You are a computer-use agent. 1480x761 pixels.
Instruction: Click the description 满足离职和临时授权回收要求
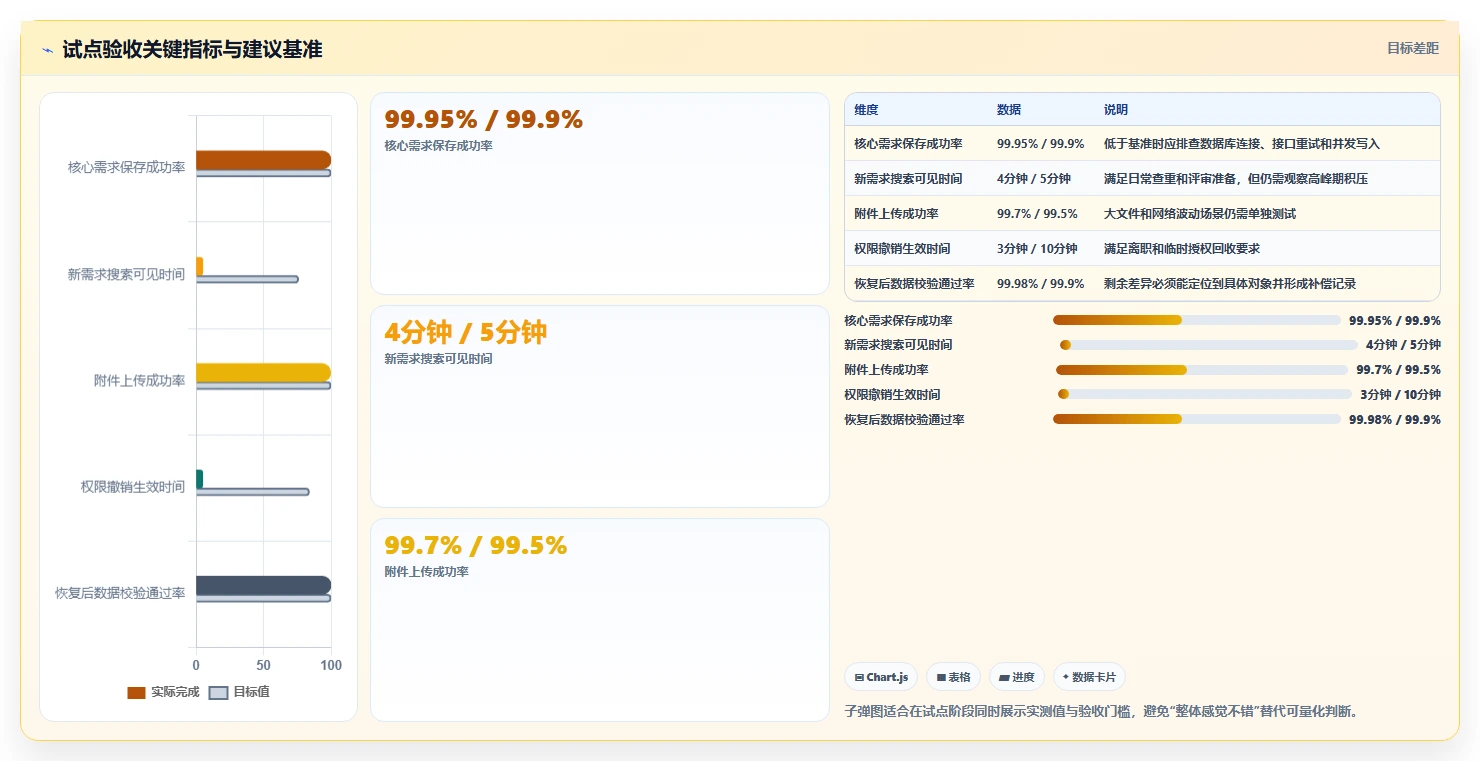coord(1182,249)
